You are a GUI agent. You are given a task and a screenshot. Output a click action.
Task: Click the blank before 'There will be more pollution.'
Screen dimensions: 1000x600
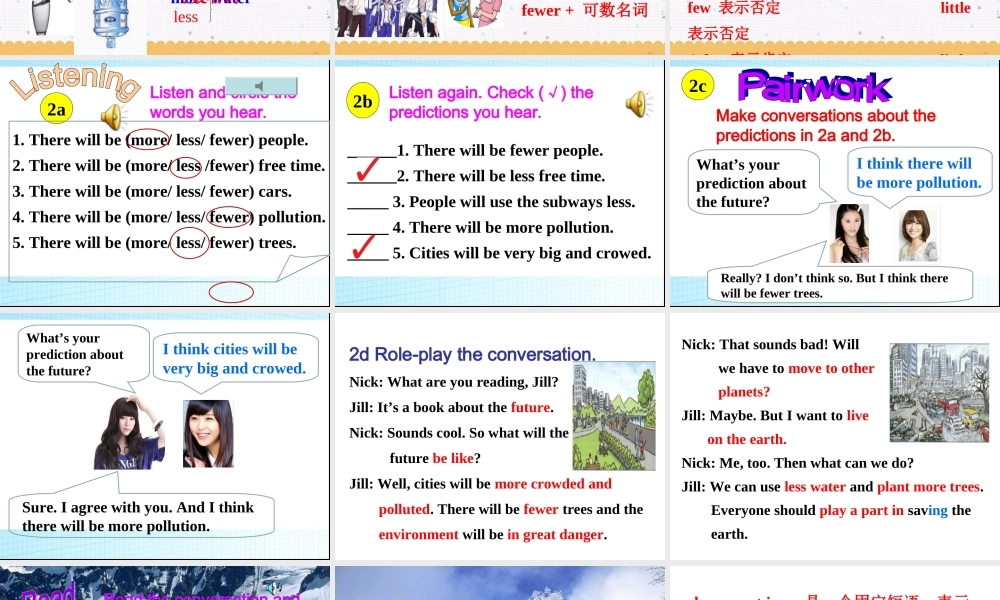[368, 230]
